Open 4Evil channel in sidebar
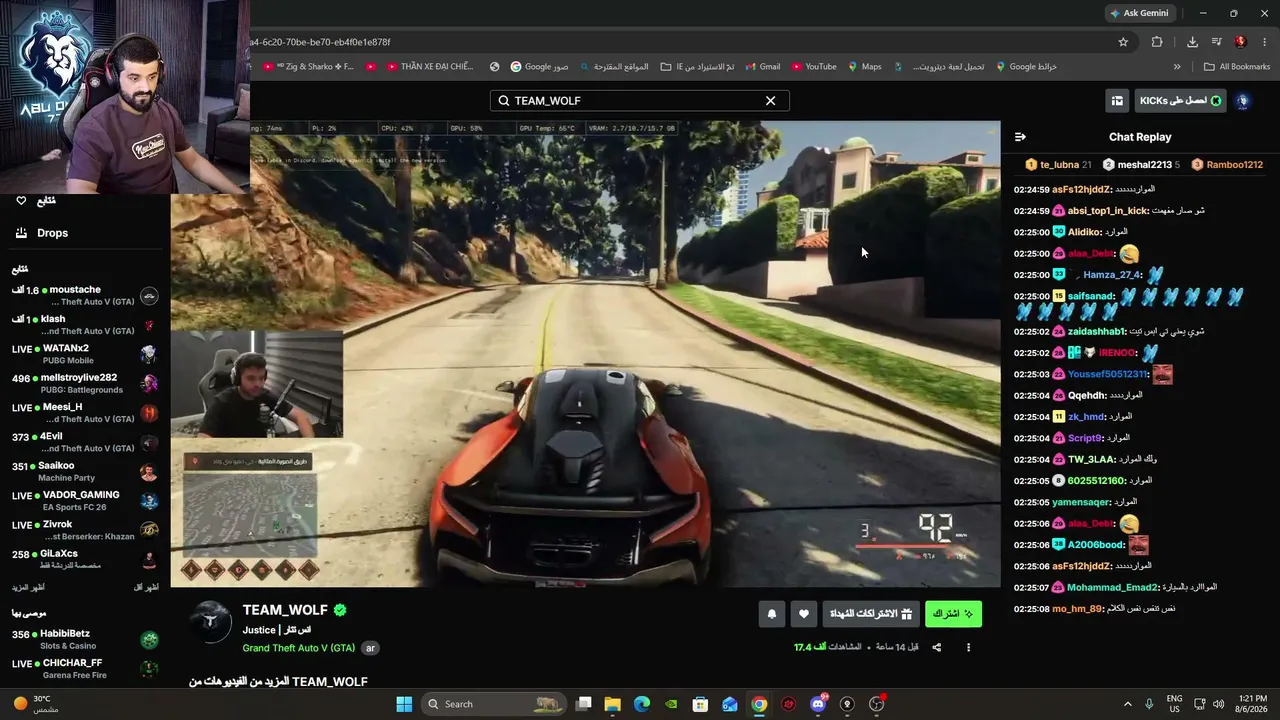This screenshot has height=720, width=1280. pyautogui.click(x=85, y=442)
